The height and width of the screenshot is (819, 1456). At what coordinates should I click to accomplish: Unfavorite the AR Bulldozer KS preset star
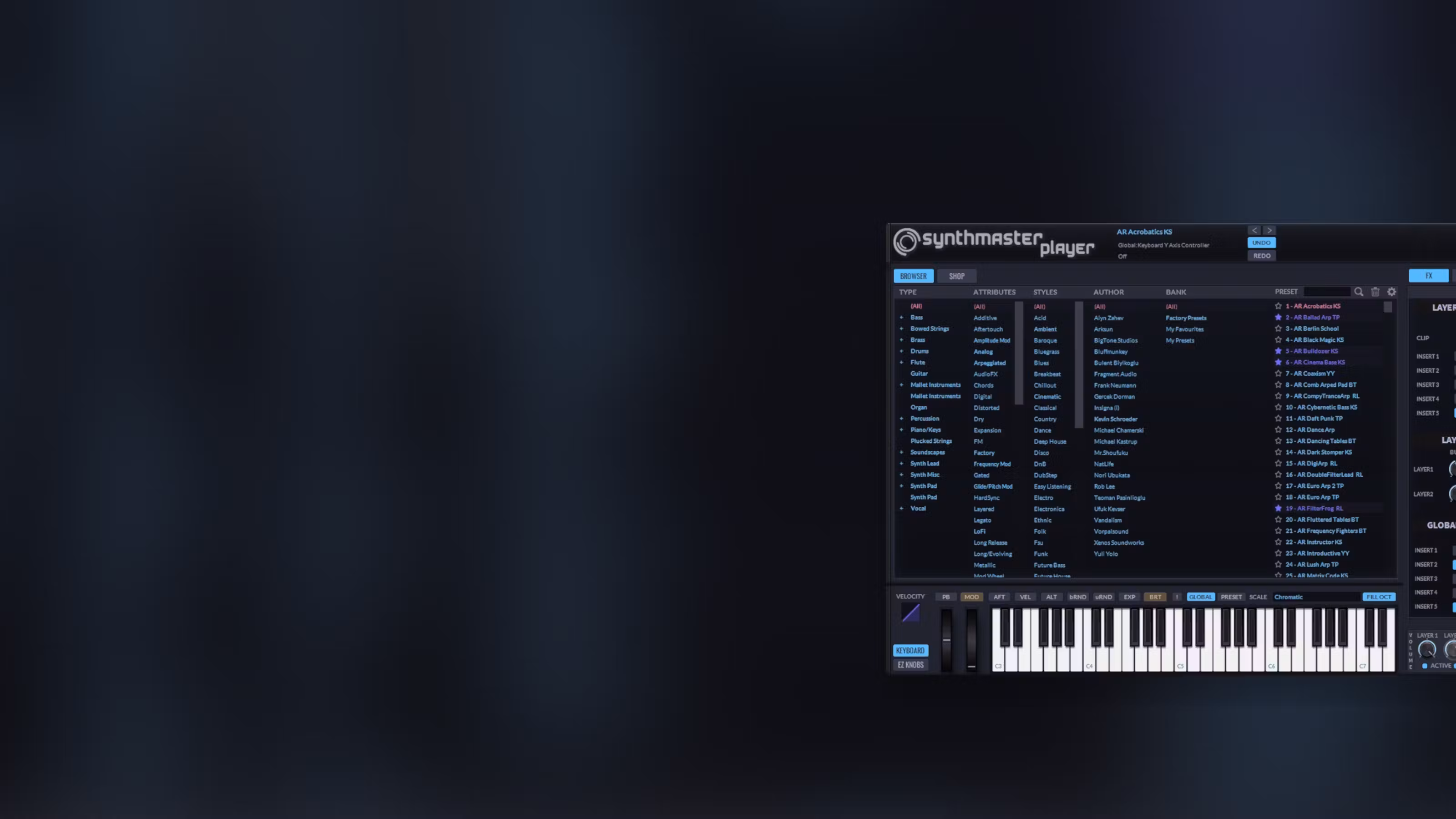tap(1278, 351)
